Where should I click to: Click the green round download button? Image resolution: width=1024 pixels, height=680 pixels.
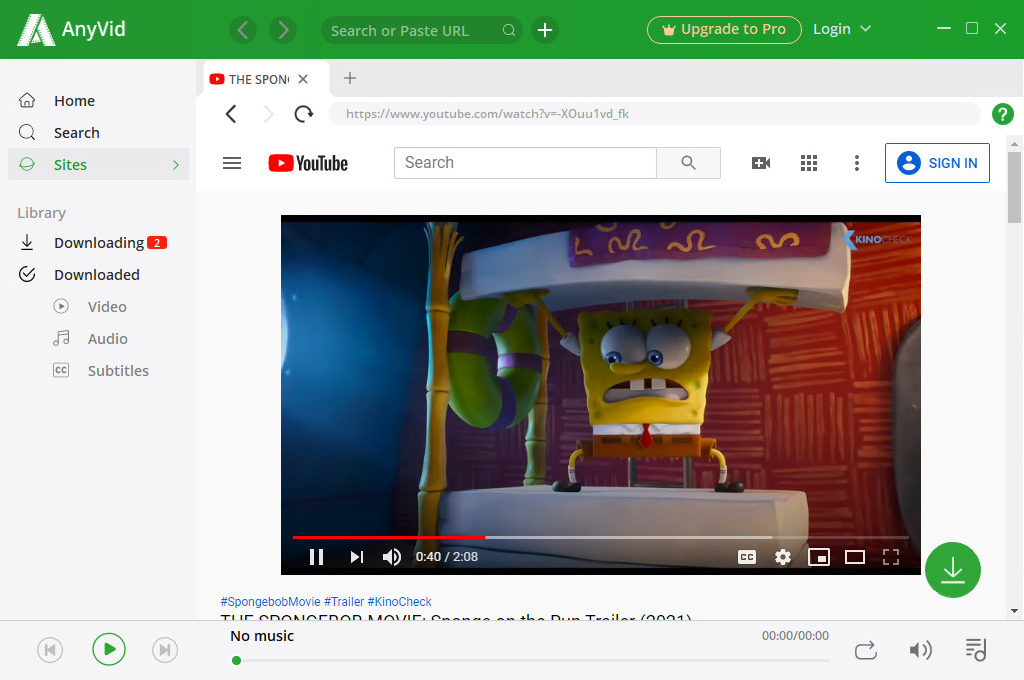coord(953,570)
